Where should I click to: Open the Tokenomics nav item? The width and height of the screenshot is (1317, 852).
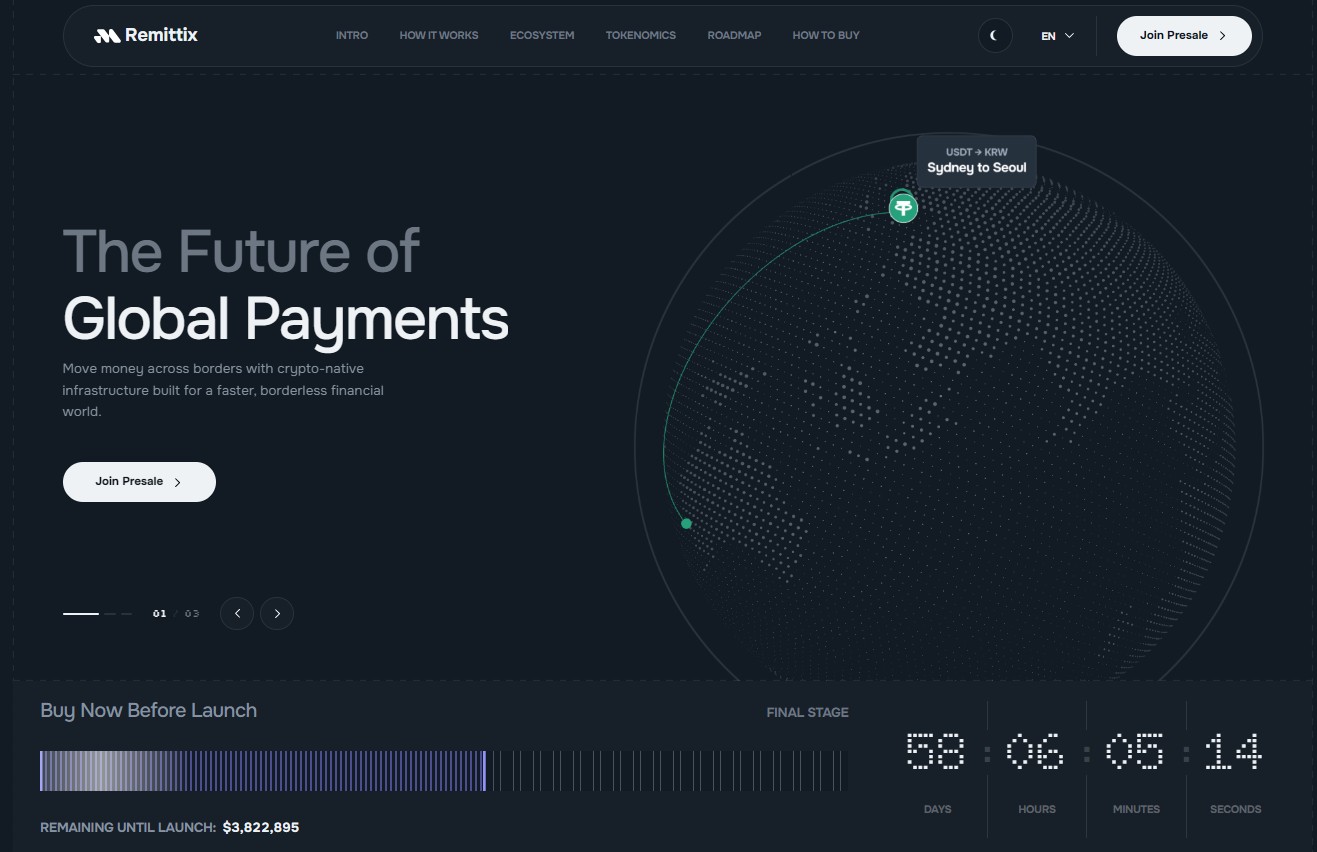pos(641,35)
